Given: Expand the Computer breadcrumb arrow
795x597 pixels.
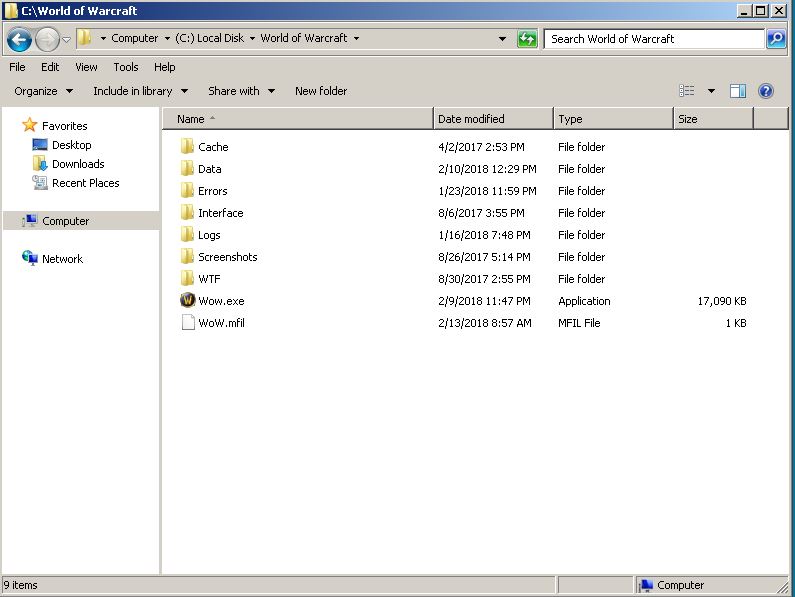Looking at the screenshot, I should (167, 39).
